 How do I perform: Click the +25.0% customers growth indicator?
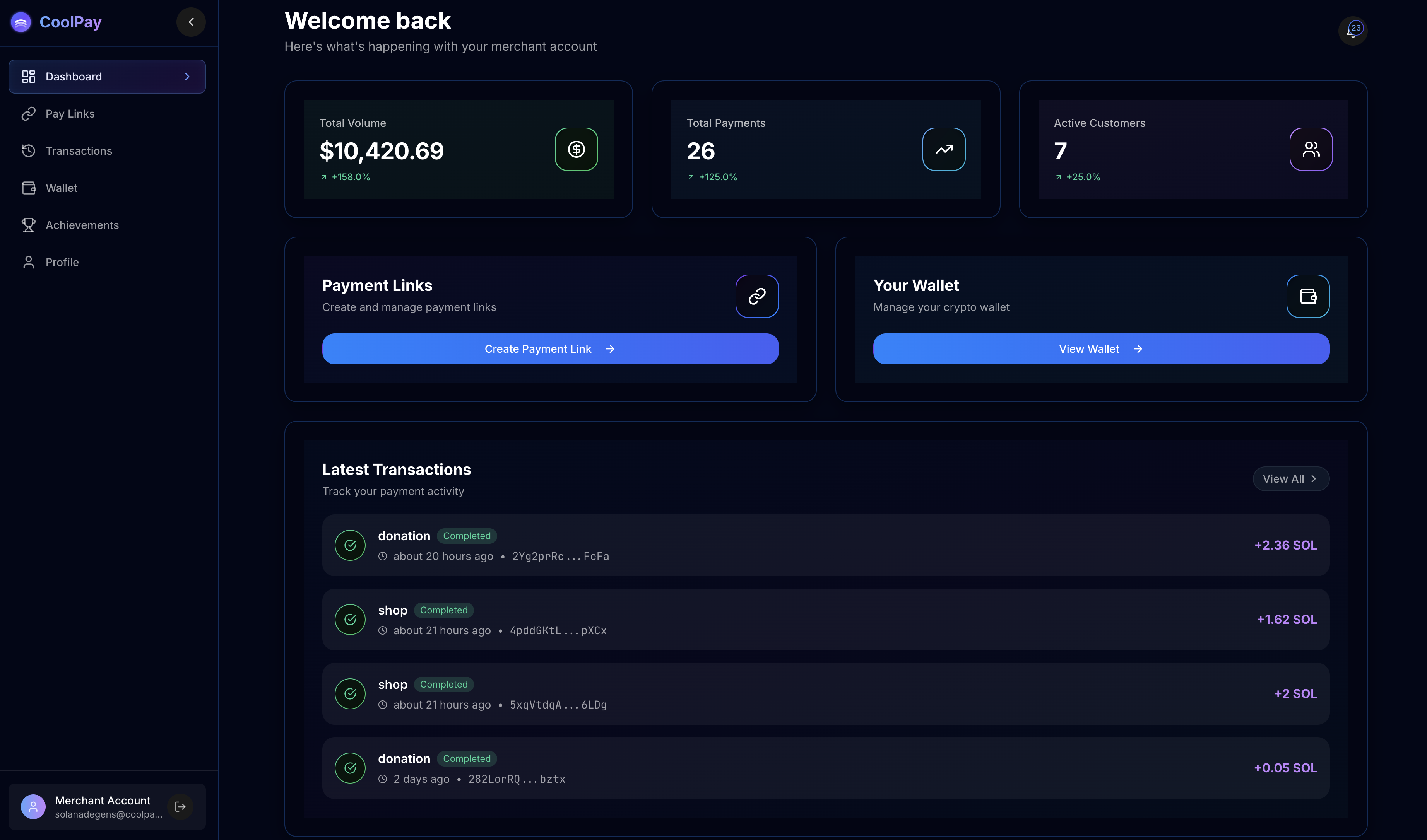pos(1078,177)
